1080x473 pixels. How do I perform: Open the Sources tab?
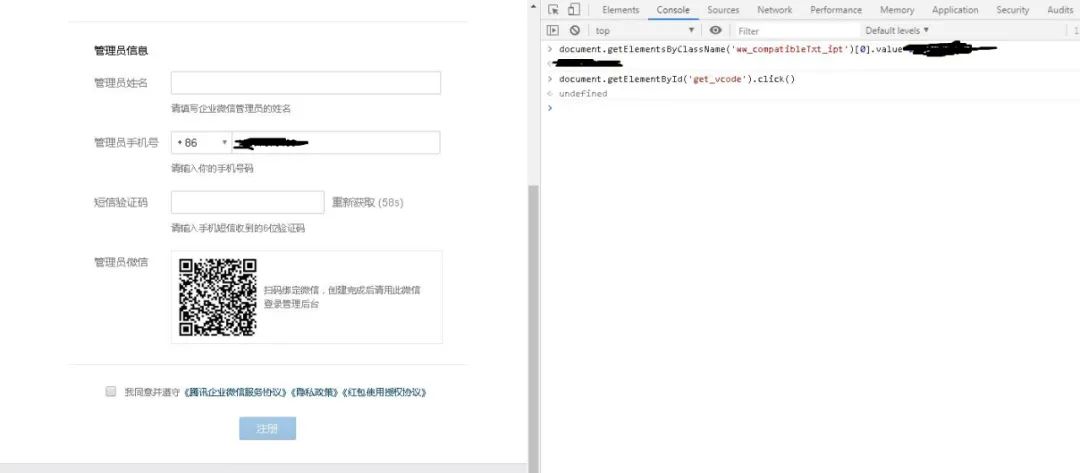click(723, 10)
